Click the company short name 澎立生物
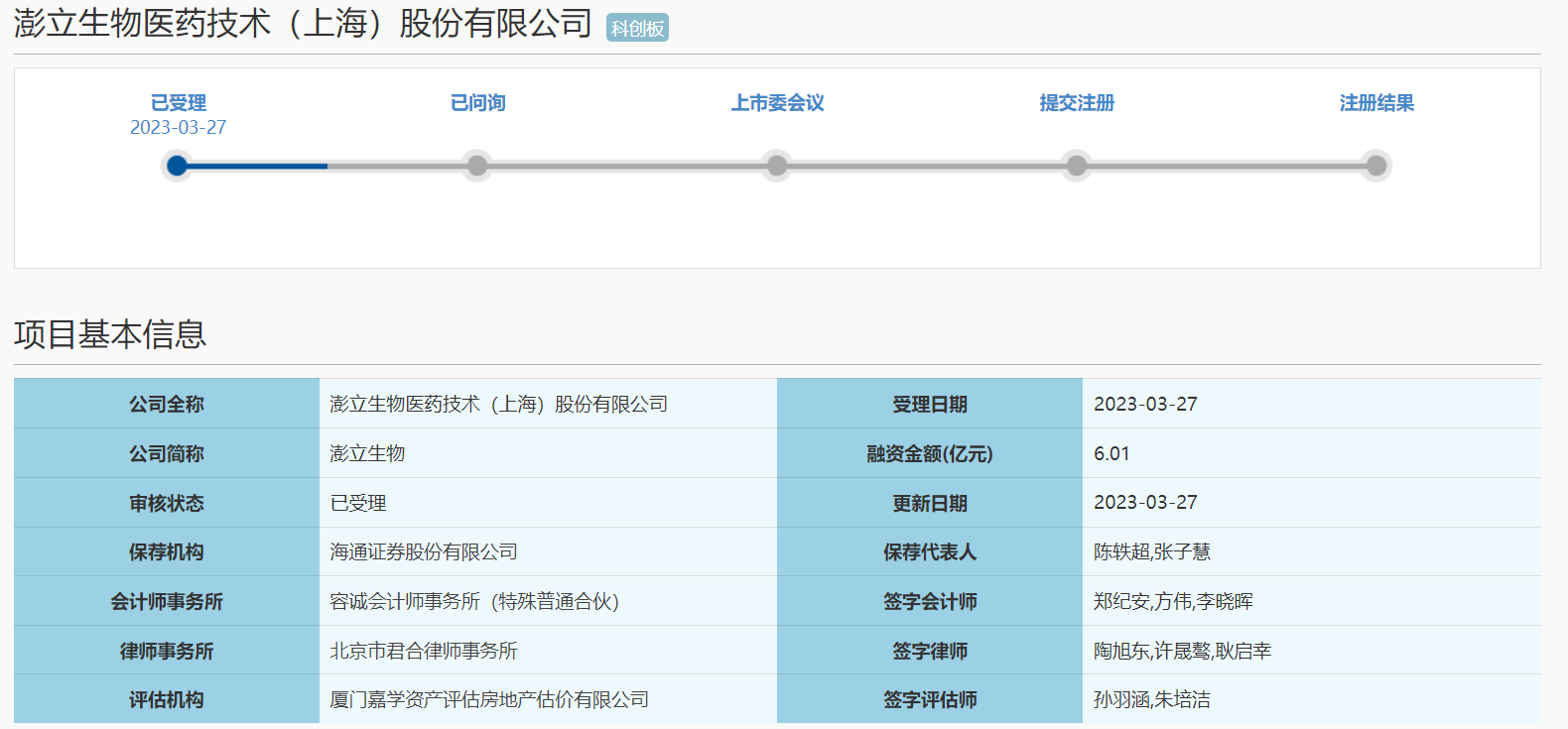 click(367, 454)
